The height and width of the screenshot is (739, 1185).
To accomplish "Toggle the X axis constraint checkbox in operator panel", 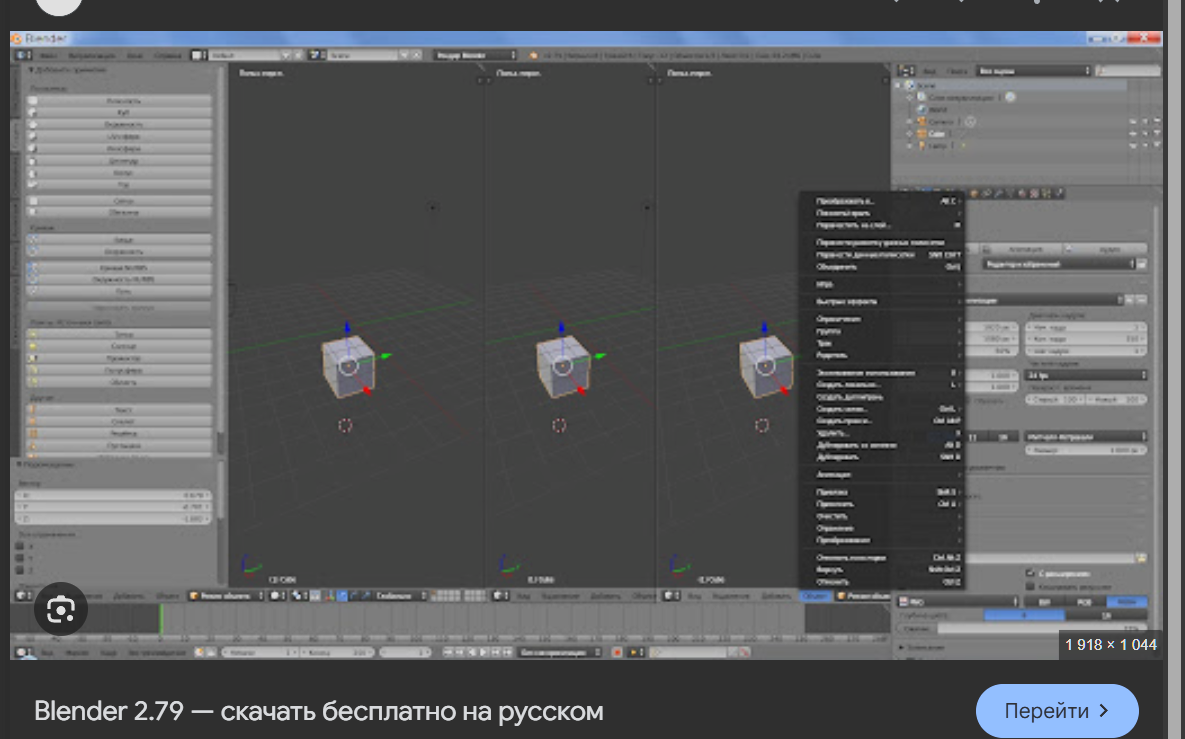I will pyautogui.click(x=20, y=546).
